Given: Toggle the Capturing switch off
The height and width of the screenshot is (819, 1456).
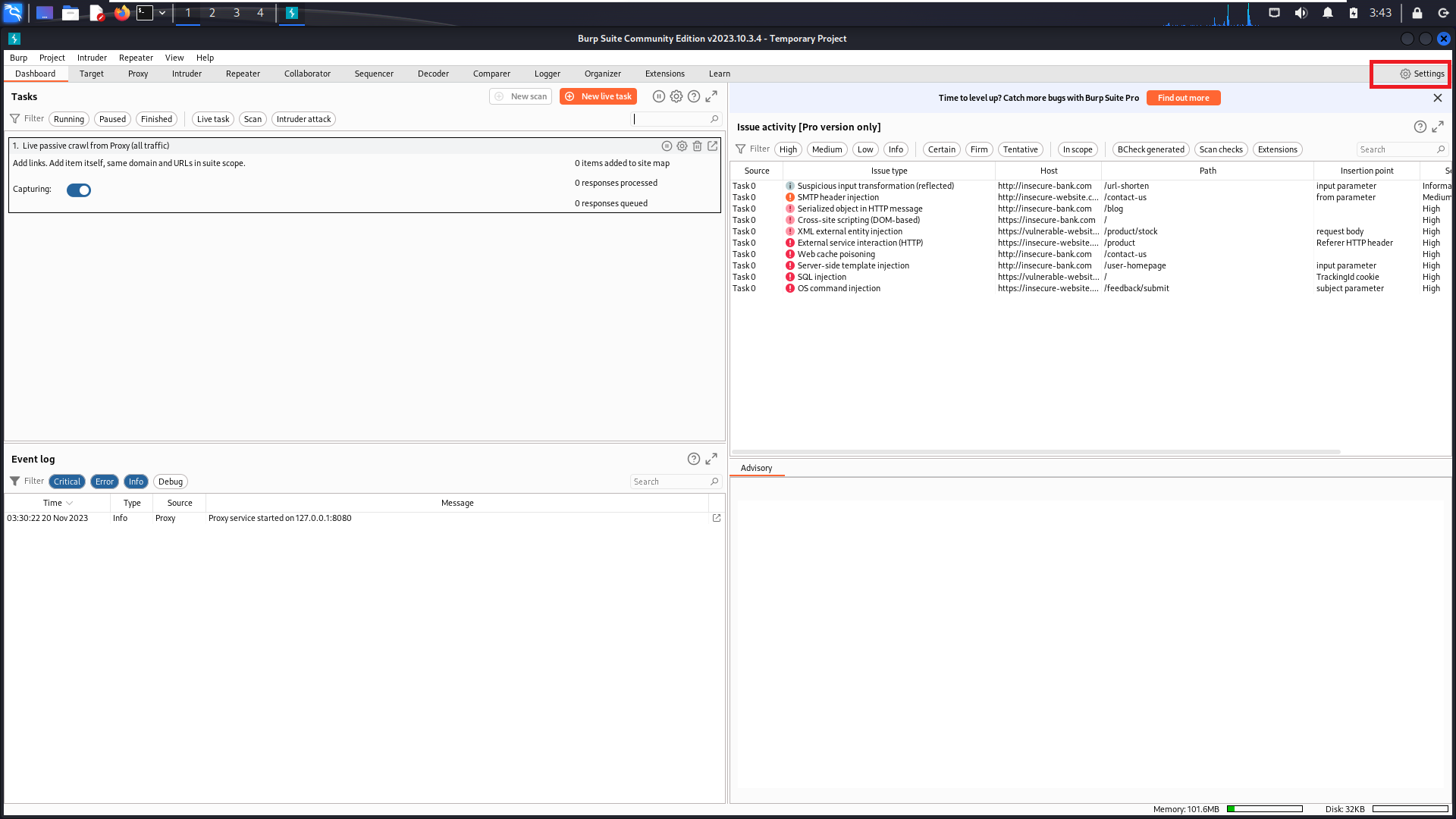Looking at the screenshot, I should pos(78,190).
